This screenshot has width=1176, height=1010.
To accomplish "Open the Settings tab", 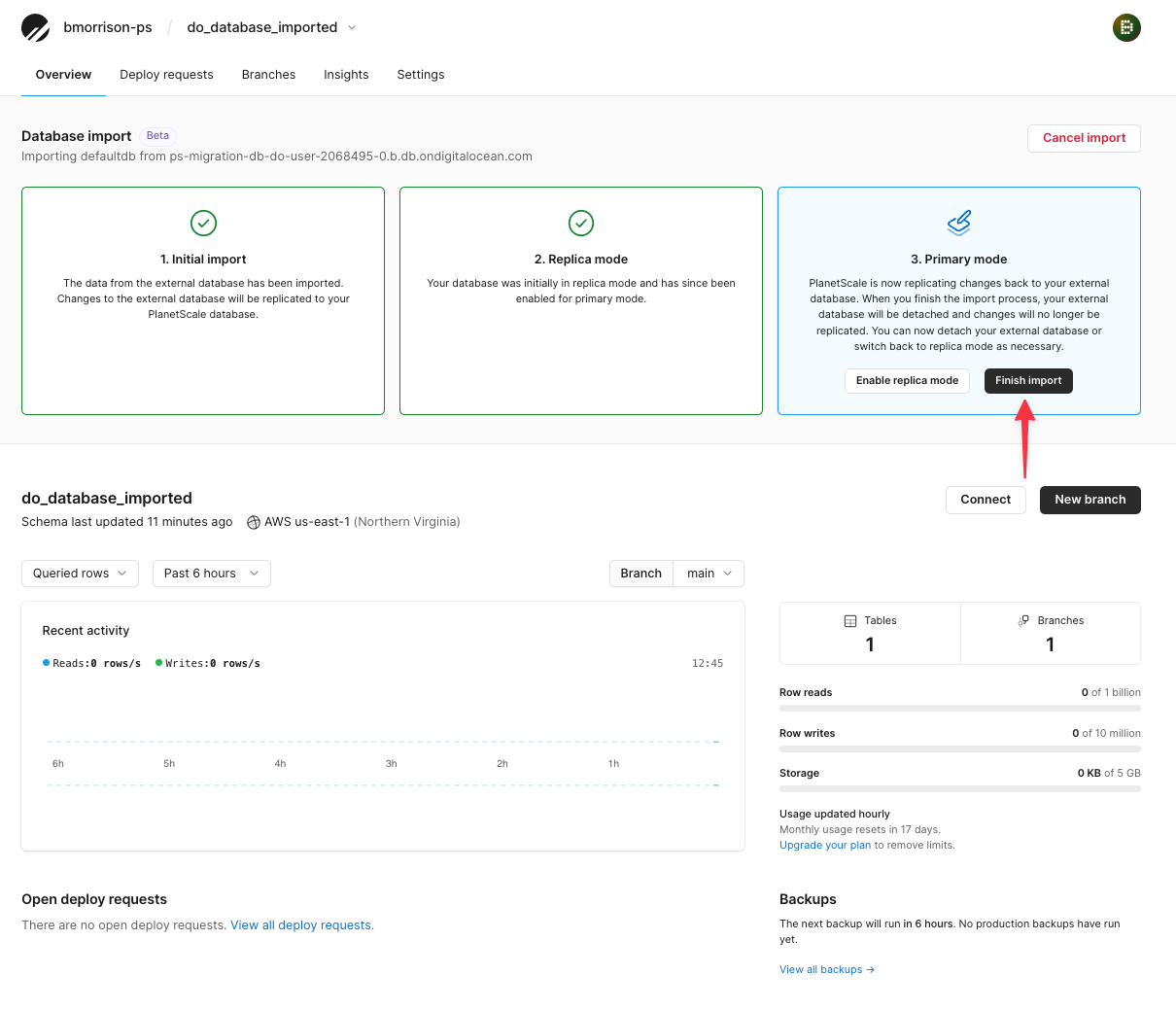I will tap(421, 75).
